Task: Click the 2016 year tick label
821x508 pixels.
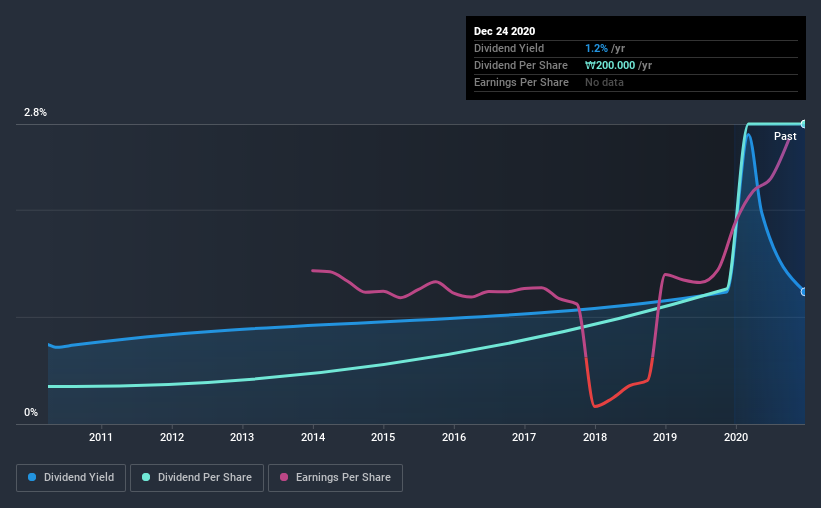Action: tap(454, 437)
